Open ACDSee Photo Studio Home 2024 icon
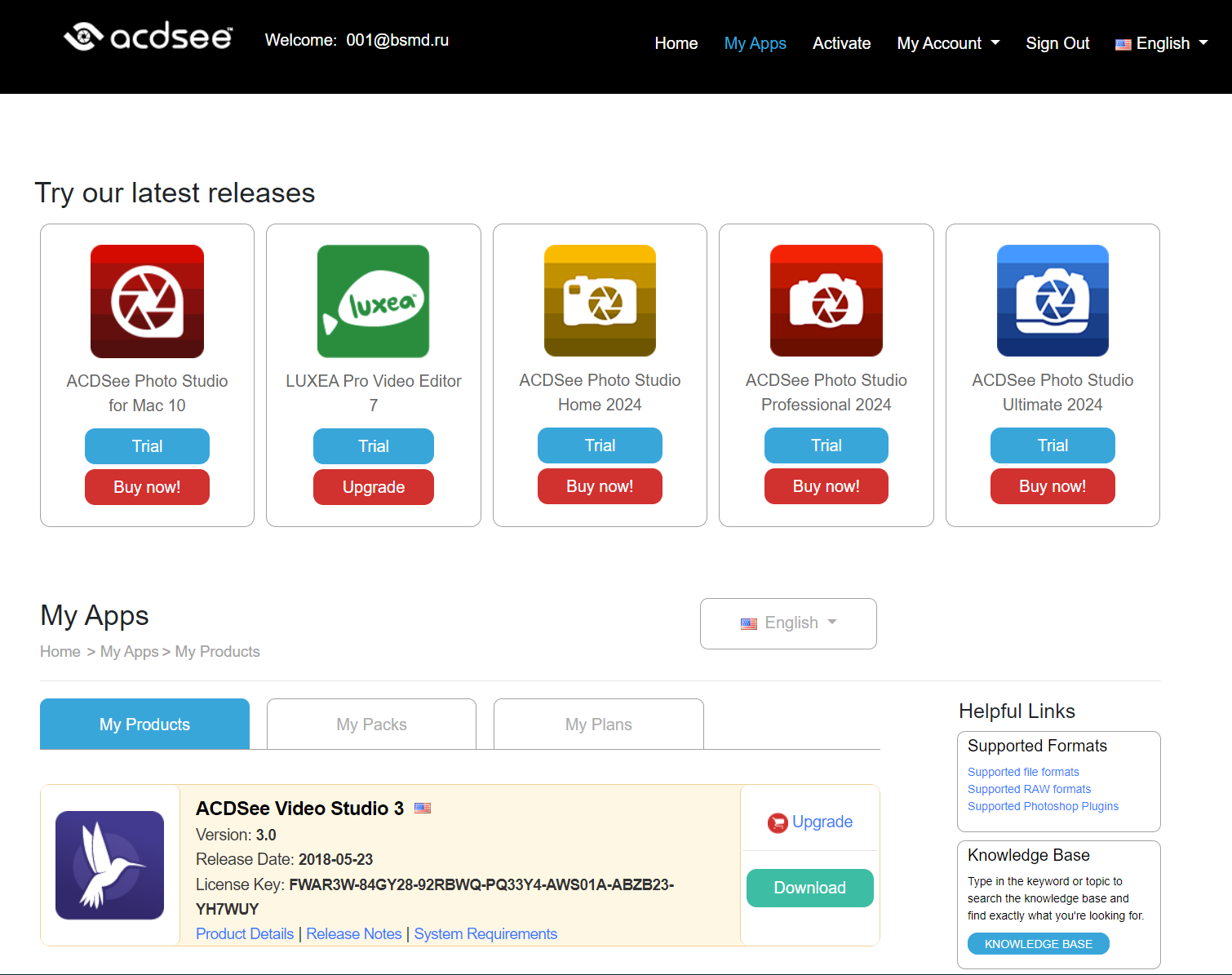 coord(600,300)
